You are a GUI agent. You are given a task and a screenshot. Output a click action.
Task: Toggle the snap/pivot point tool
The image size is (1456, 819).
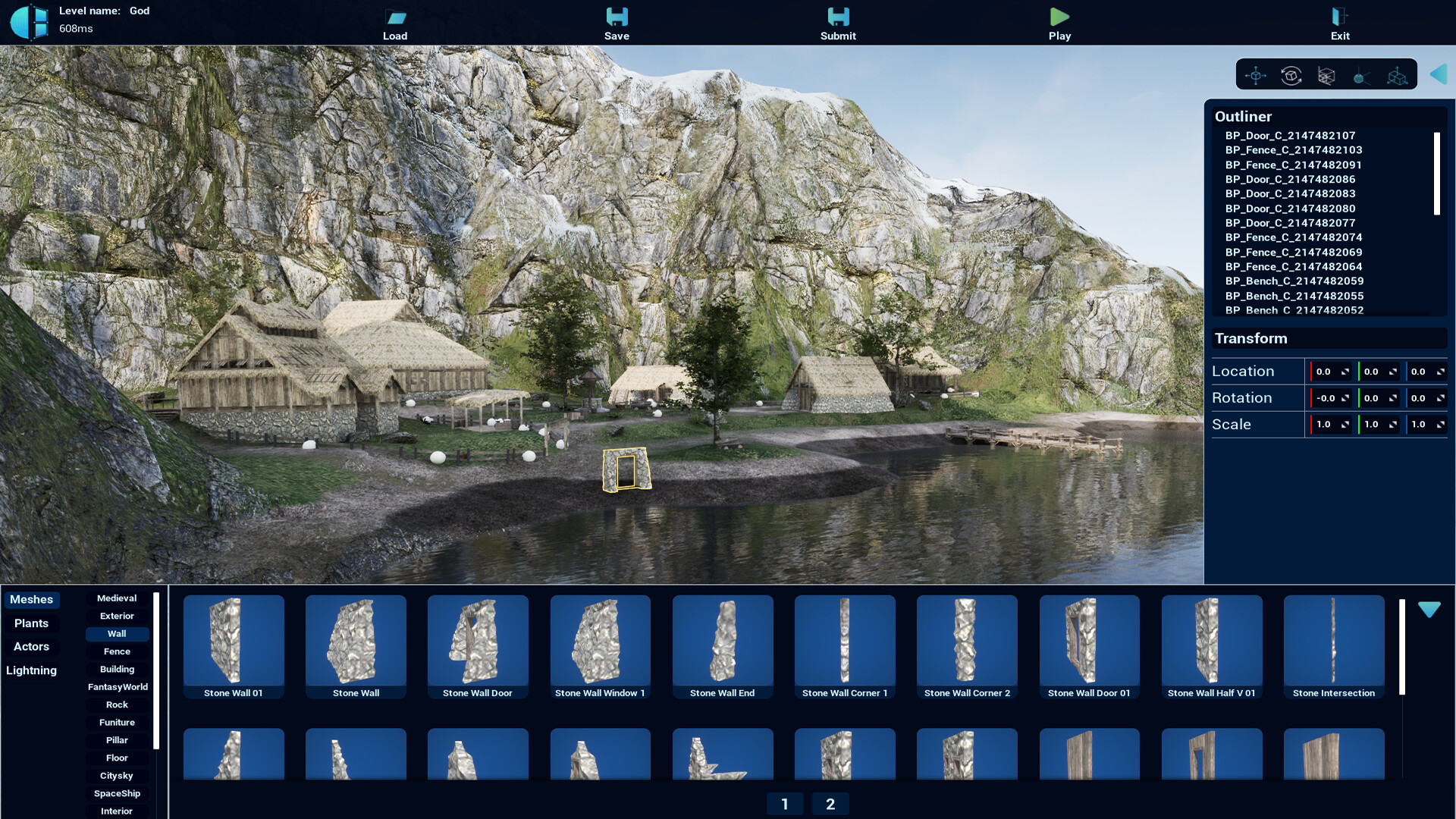coord(1361,75)
